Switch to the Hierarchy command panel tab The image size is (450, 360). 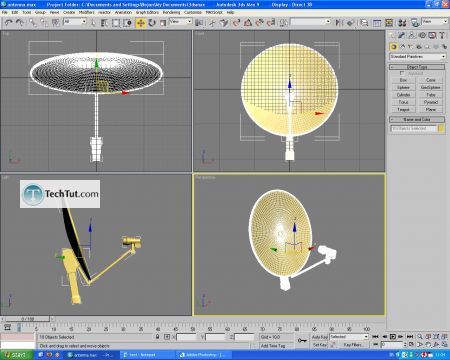click(412, 35)
